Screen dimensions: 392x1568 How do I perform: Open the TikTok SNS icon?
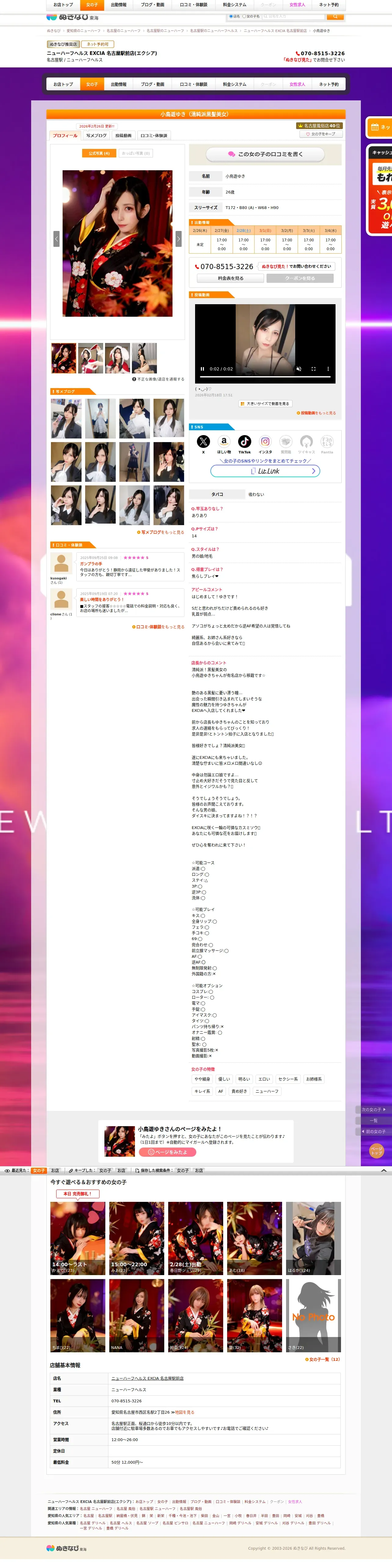click(x=245, y=441)
